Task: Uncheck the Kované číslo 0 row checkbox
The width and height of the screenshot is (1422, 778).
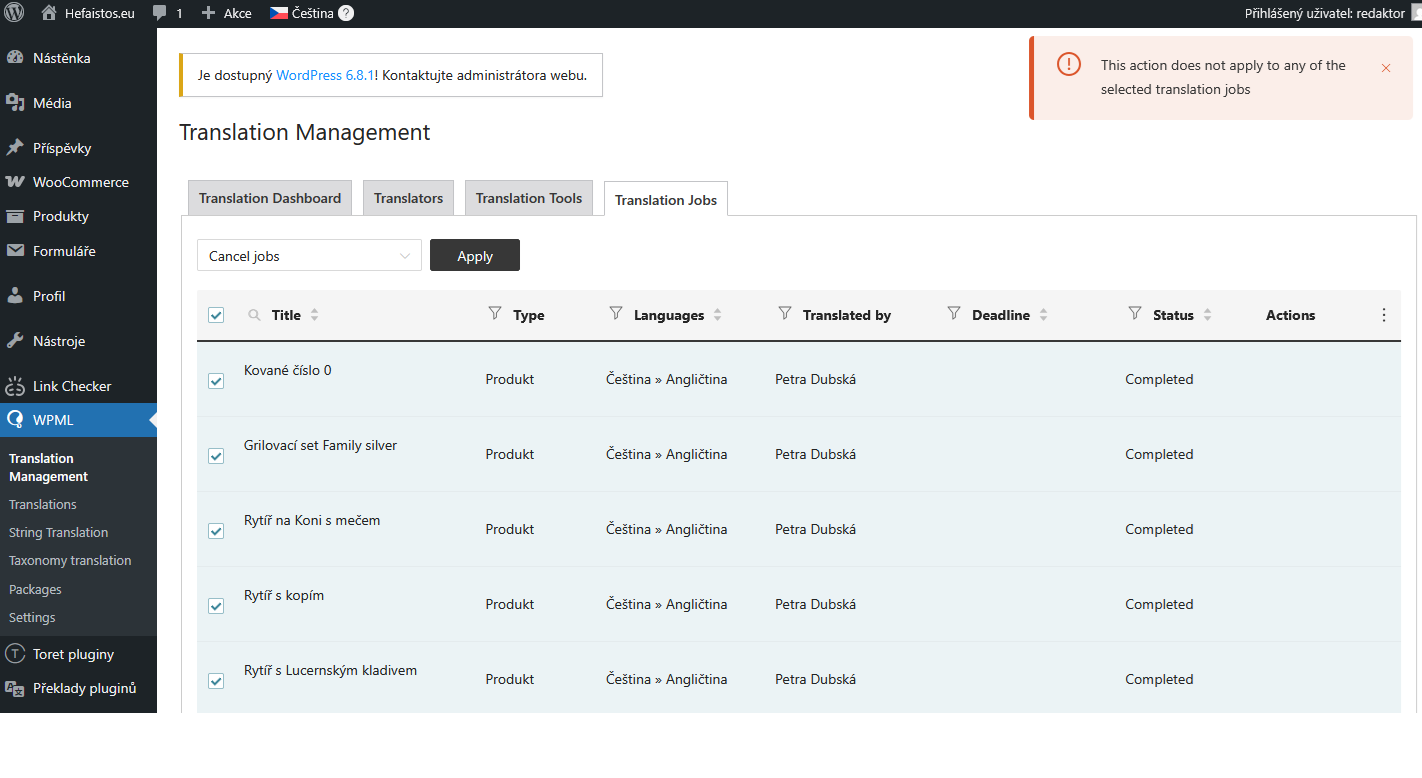Action: coord(216,381)
